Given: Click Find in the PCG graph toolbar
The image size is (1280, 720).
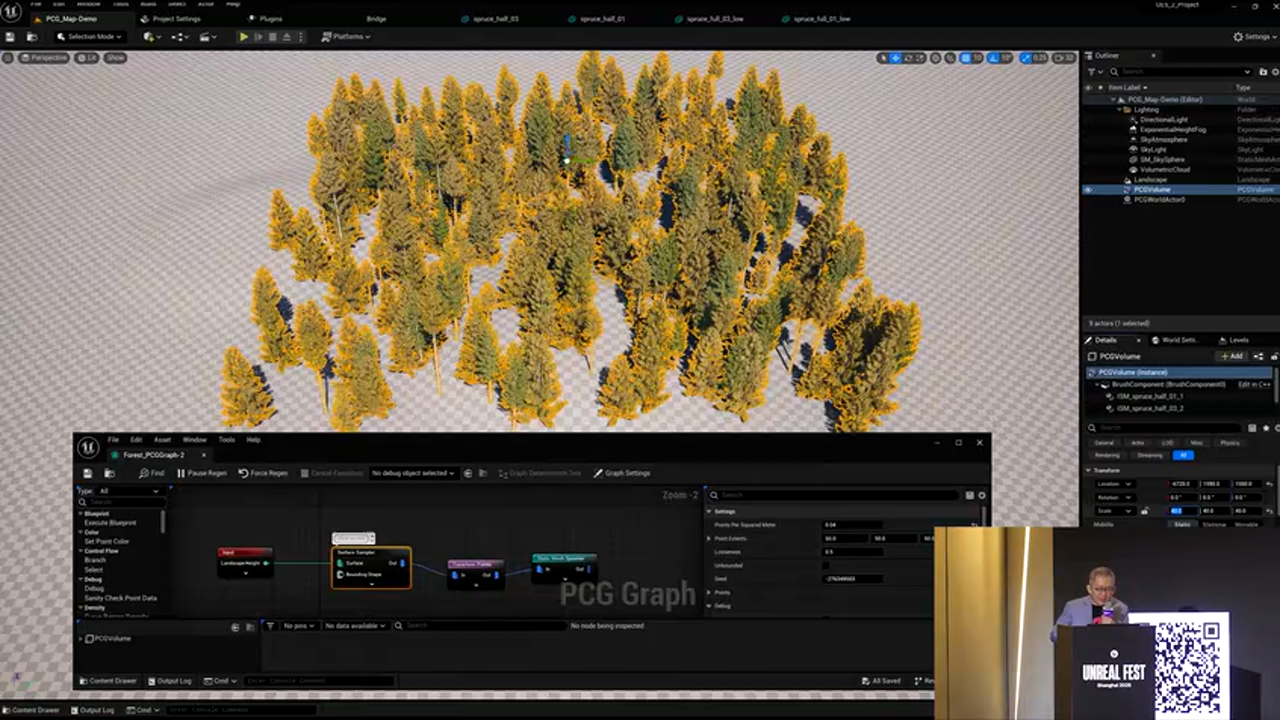Looking at the screenshot, I should click(x=152, y=473).
